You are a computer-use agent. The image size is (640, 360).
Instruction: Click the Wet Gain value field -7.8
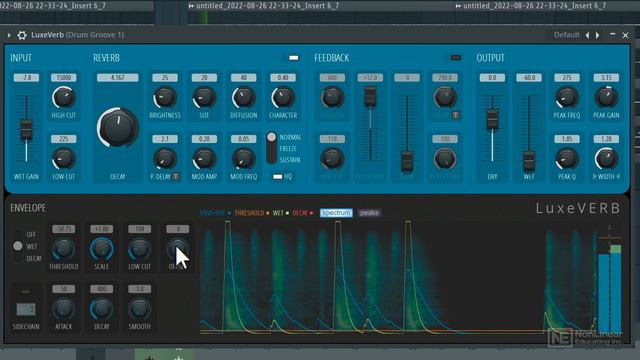pyautogui.click(x=27, y=78)
